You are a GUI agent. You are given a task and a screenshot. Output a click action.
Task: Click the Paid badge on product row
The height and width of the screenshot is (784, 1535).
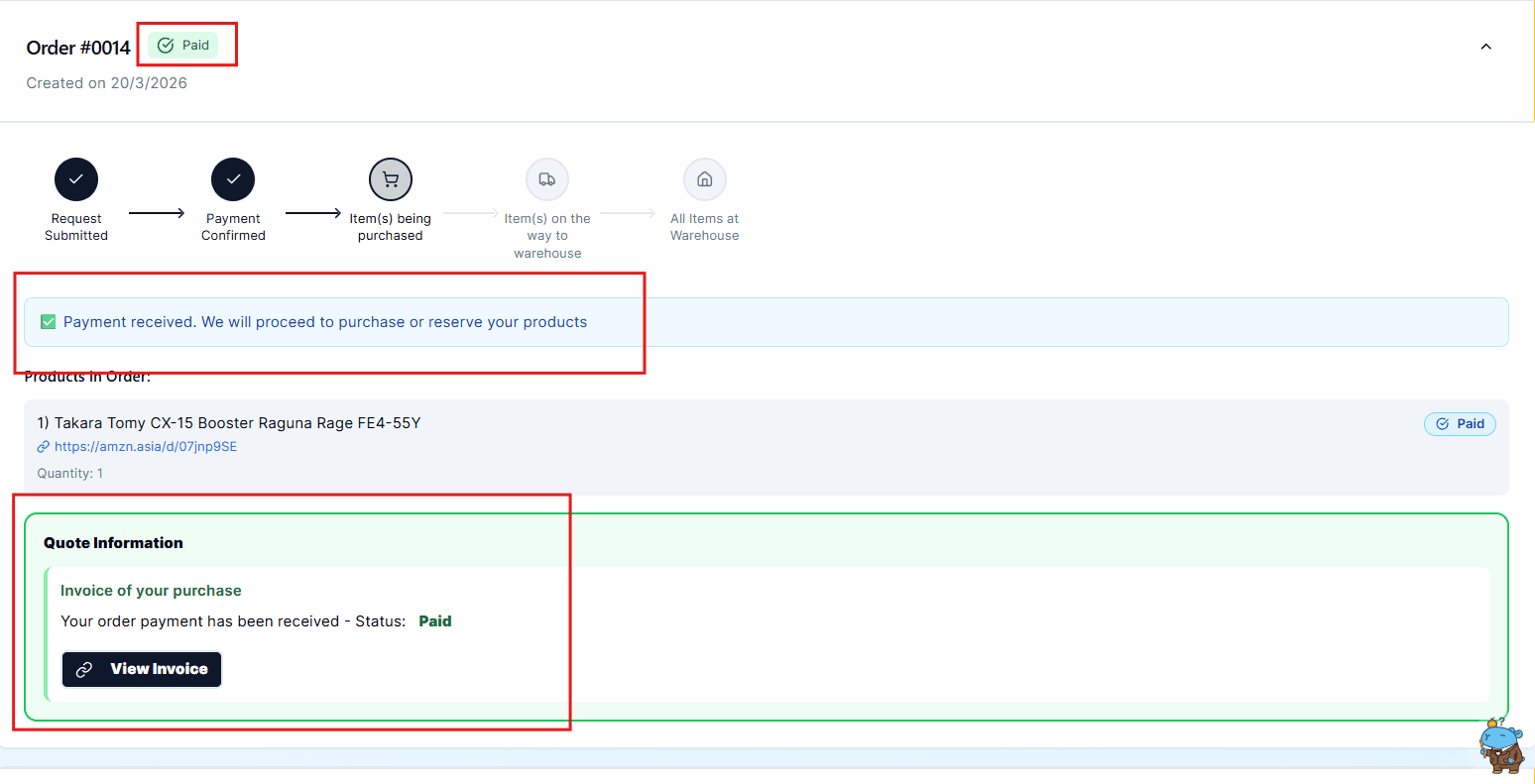pyautogui.click(x=1460, y=424)
